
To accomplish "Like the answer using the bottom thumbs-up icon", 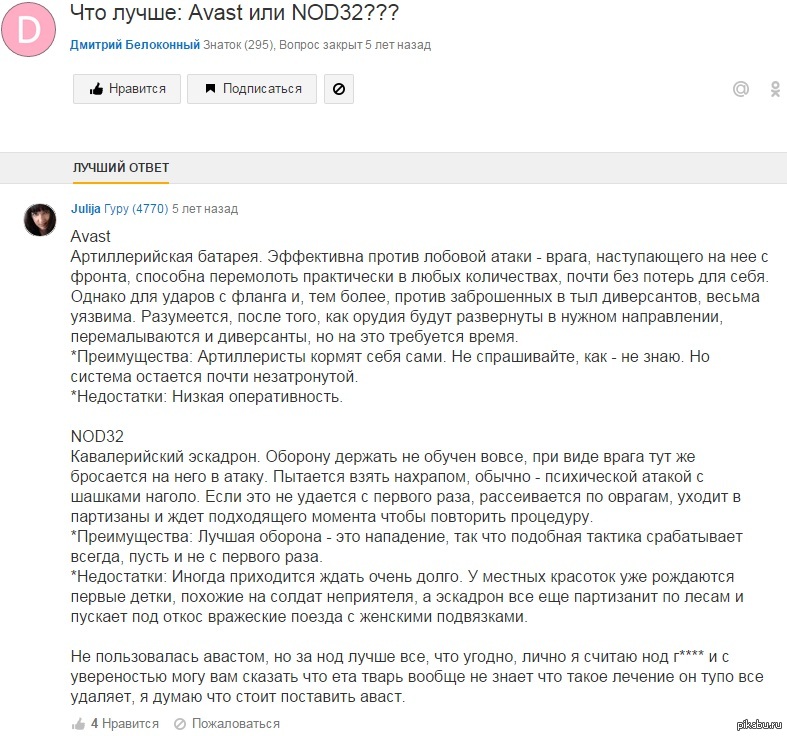I will point(78,723).
